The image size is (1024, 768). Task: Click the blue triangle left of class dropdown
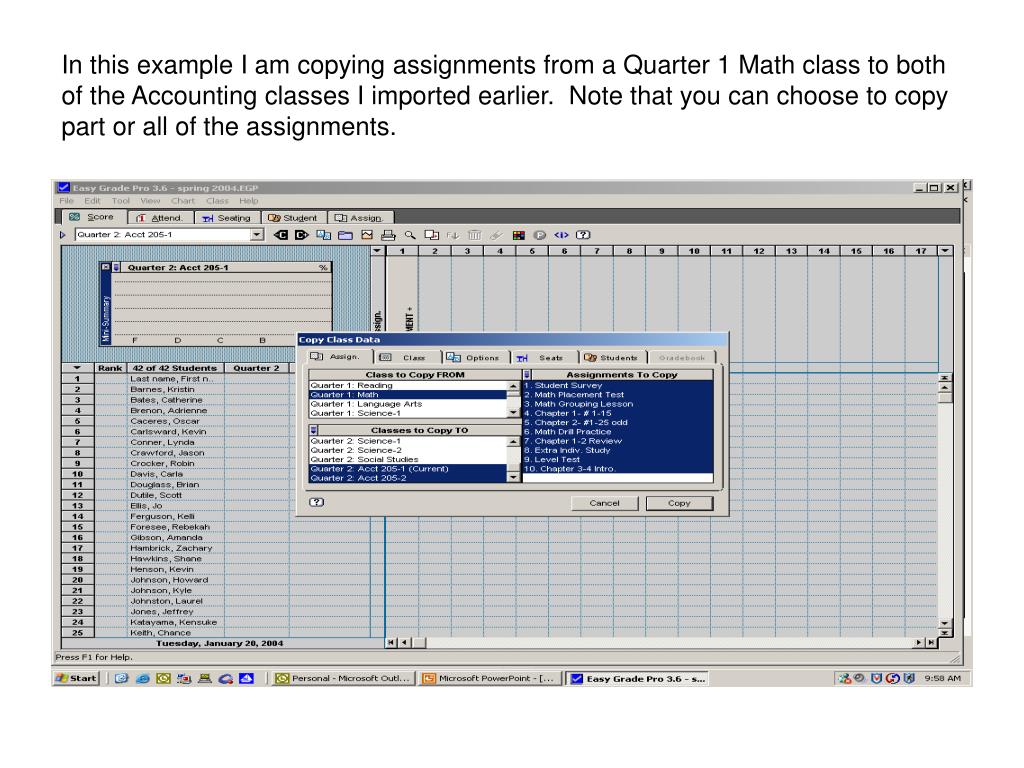tap(63, 235)
